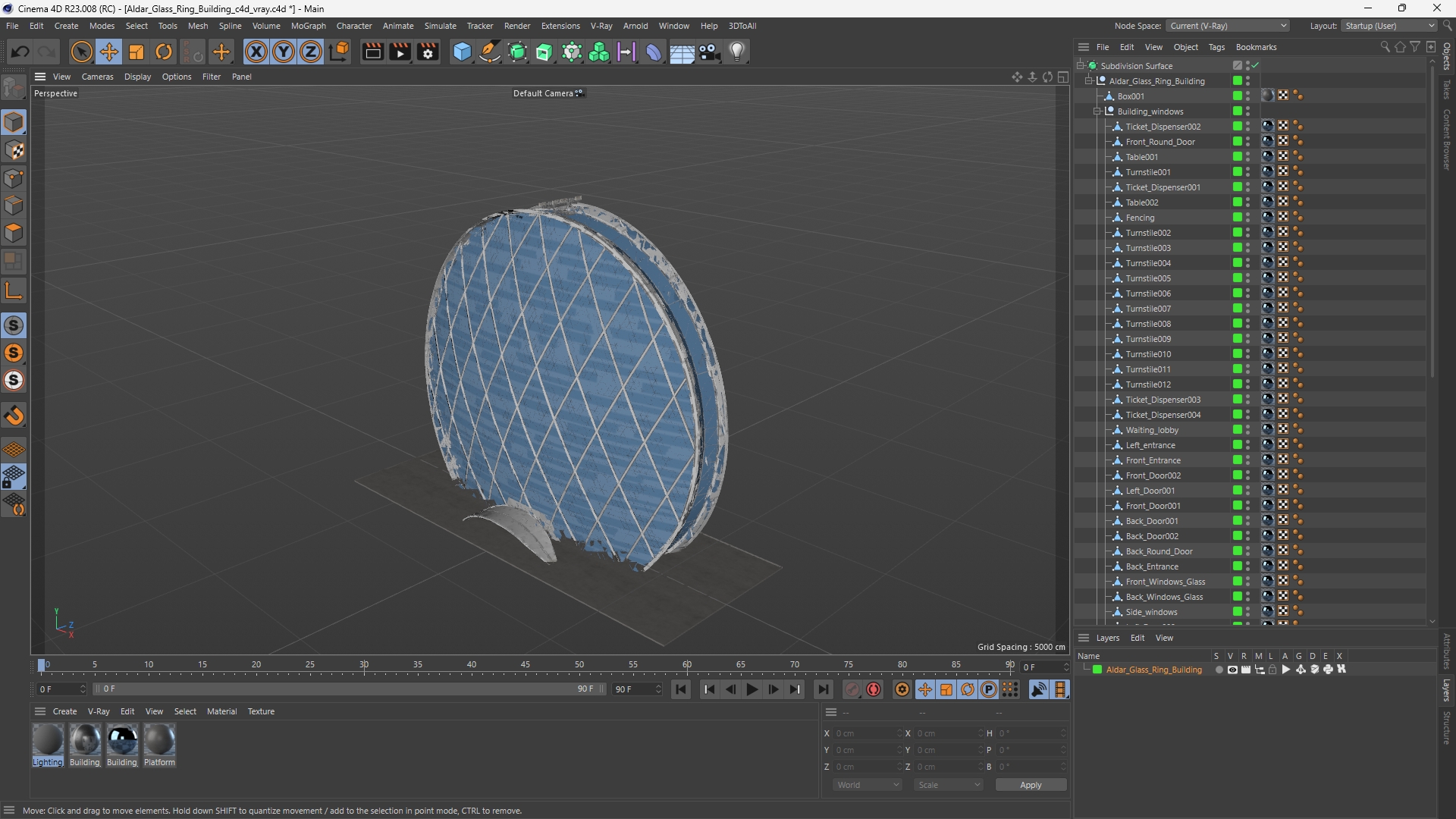Screen dimensions: 1456x819
Task: Toggle Y axis lock
Action: pos(284,52)
